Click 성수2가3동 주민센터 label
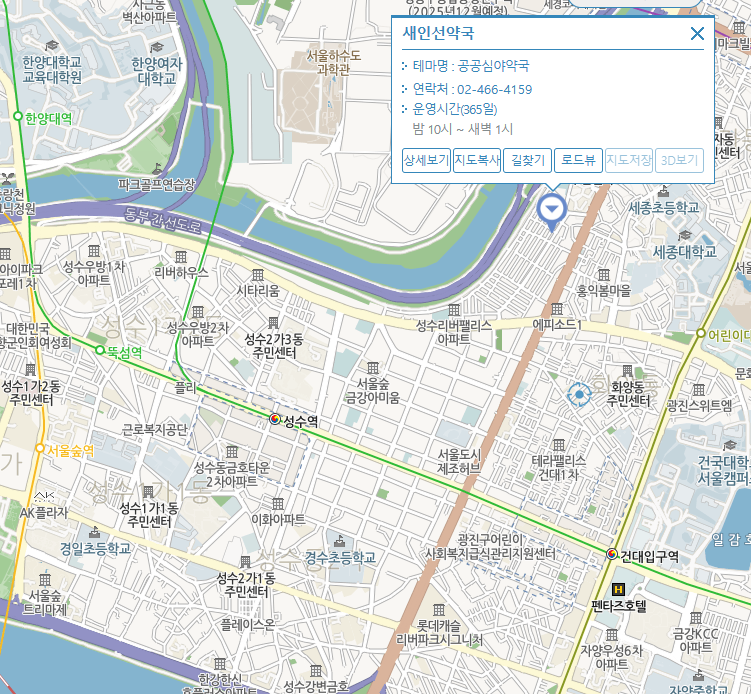Image resolution: width=751 pixels, height=694 pixels. pyautogui.click(x=274, y=346)
